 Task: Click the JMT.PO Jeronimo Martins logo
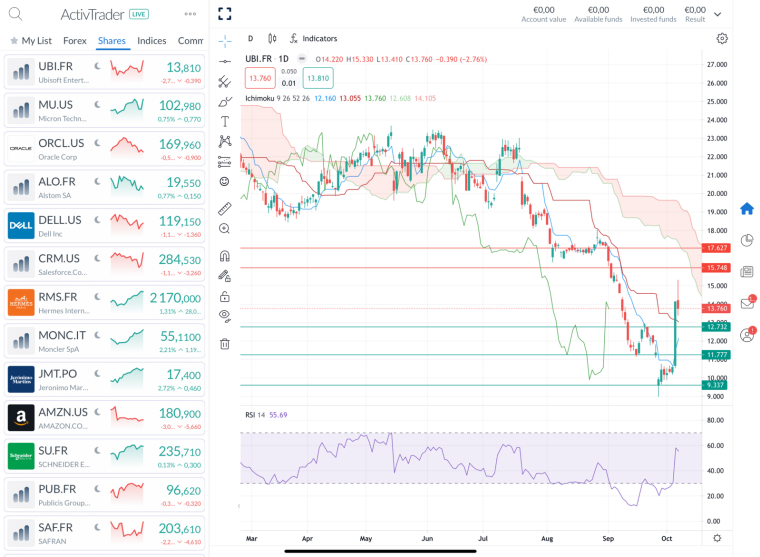(x=21, y=380)
